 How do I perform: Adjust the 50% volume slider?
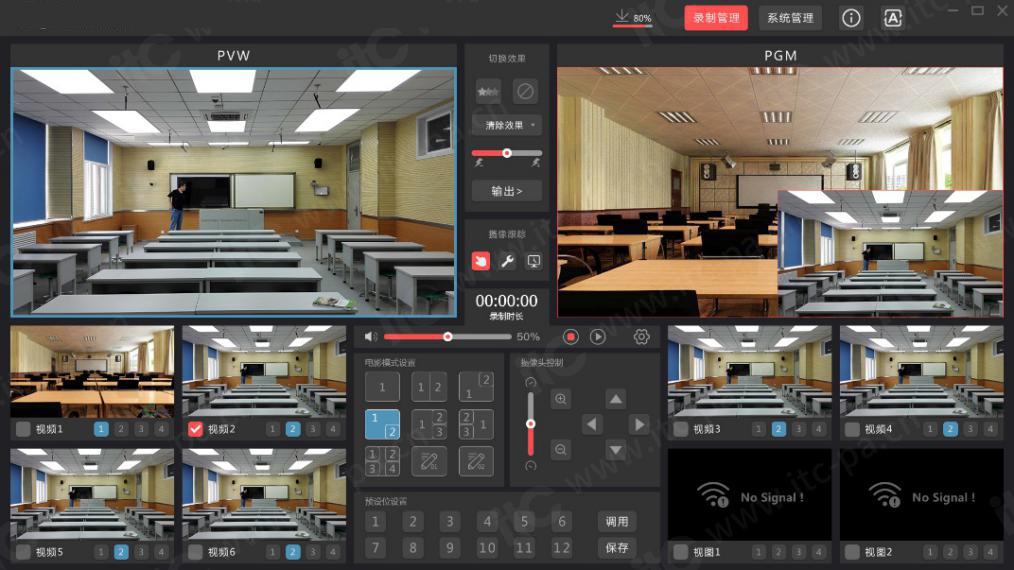[447, 337]
